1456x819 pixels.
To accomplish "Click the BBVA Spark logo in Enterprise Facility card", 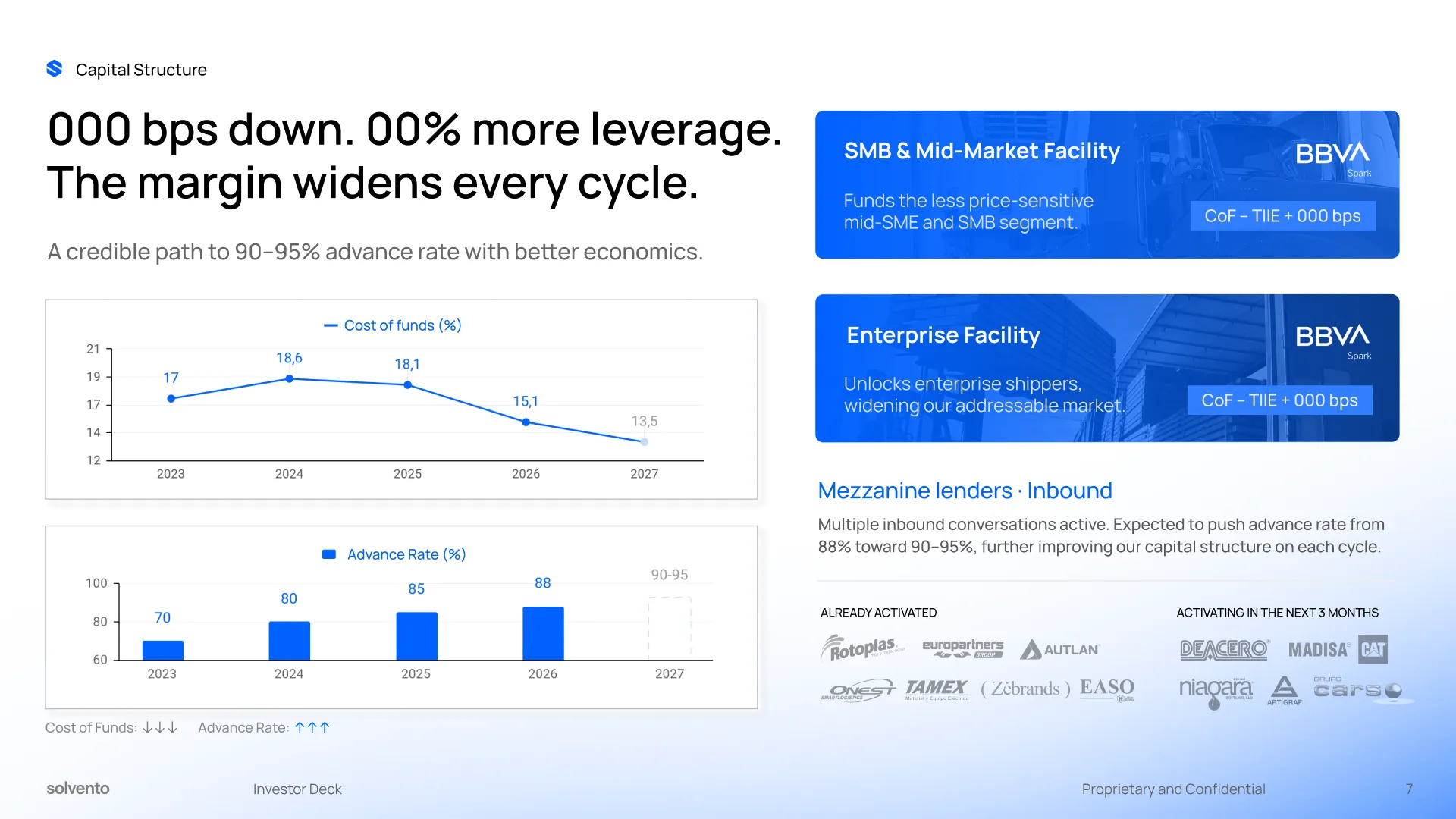I will 1332,342.
